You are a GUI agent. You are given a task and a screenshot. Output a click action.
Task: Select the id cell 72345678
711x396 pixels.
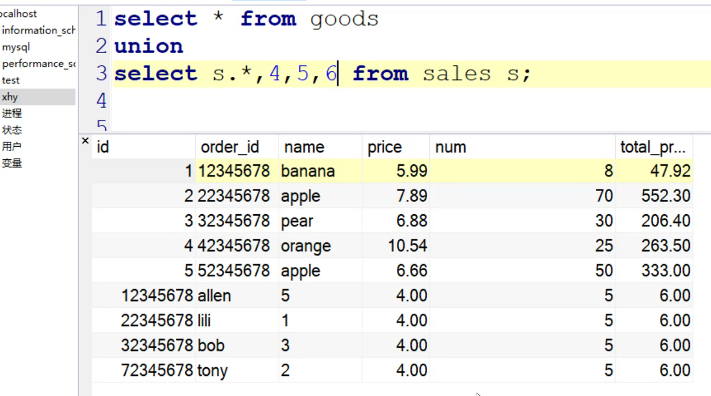point(144,371)
